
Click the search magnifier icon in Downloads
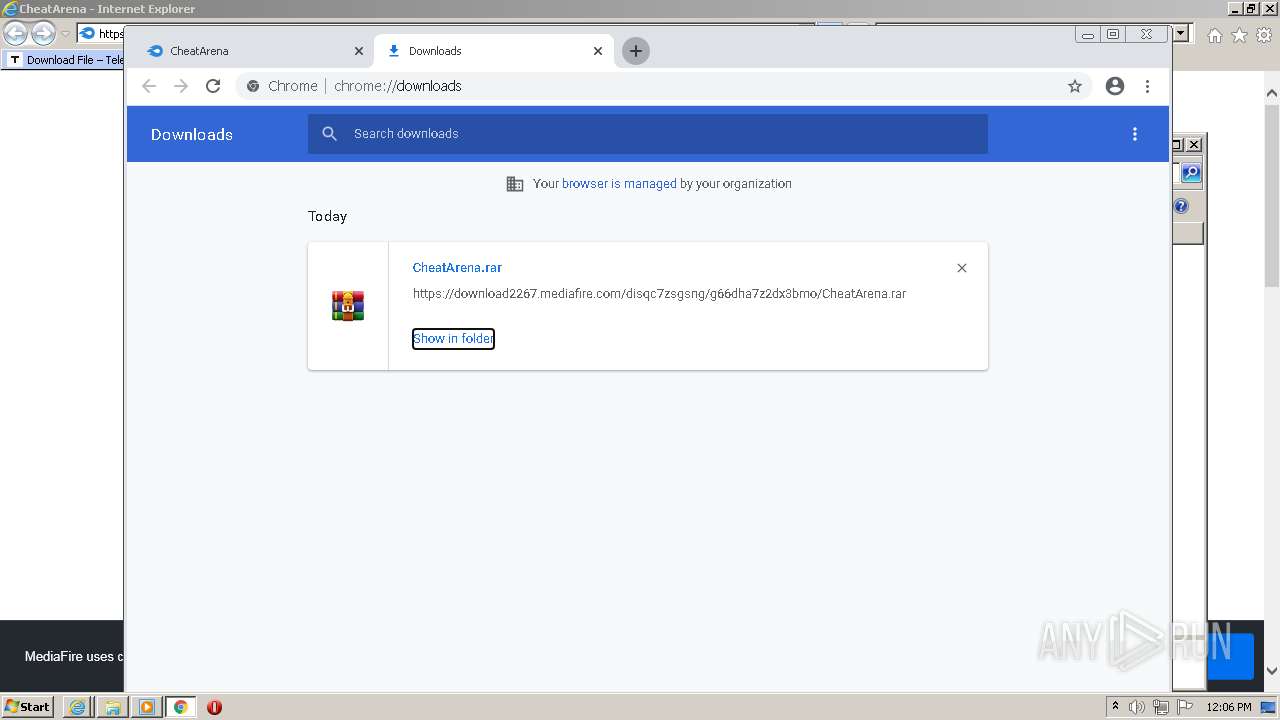coord(330,134)
